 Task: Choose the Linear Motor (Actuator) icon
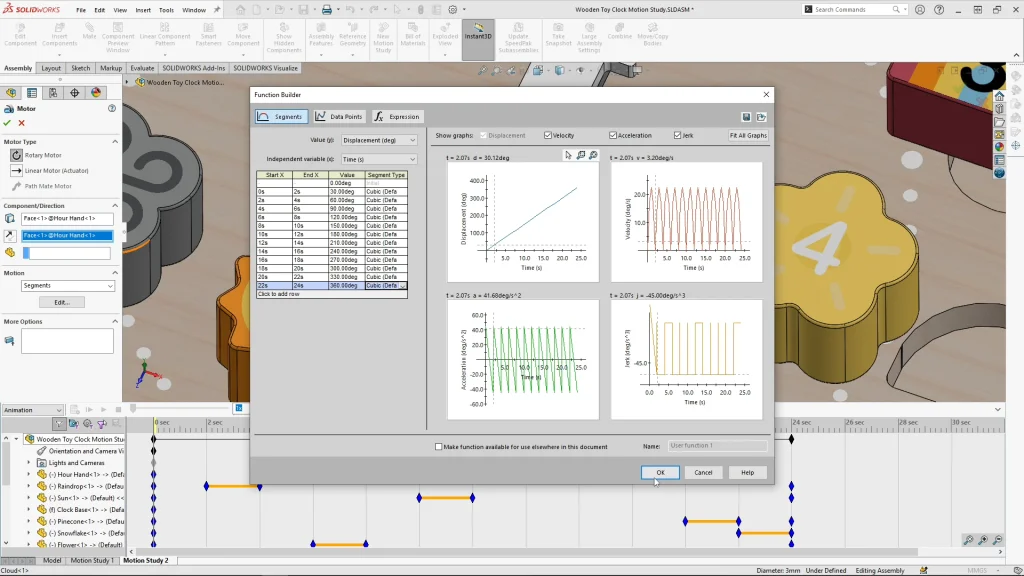click(16, 170)
